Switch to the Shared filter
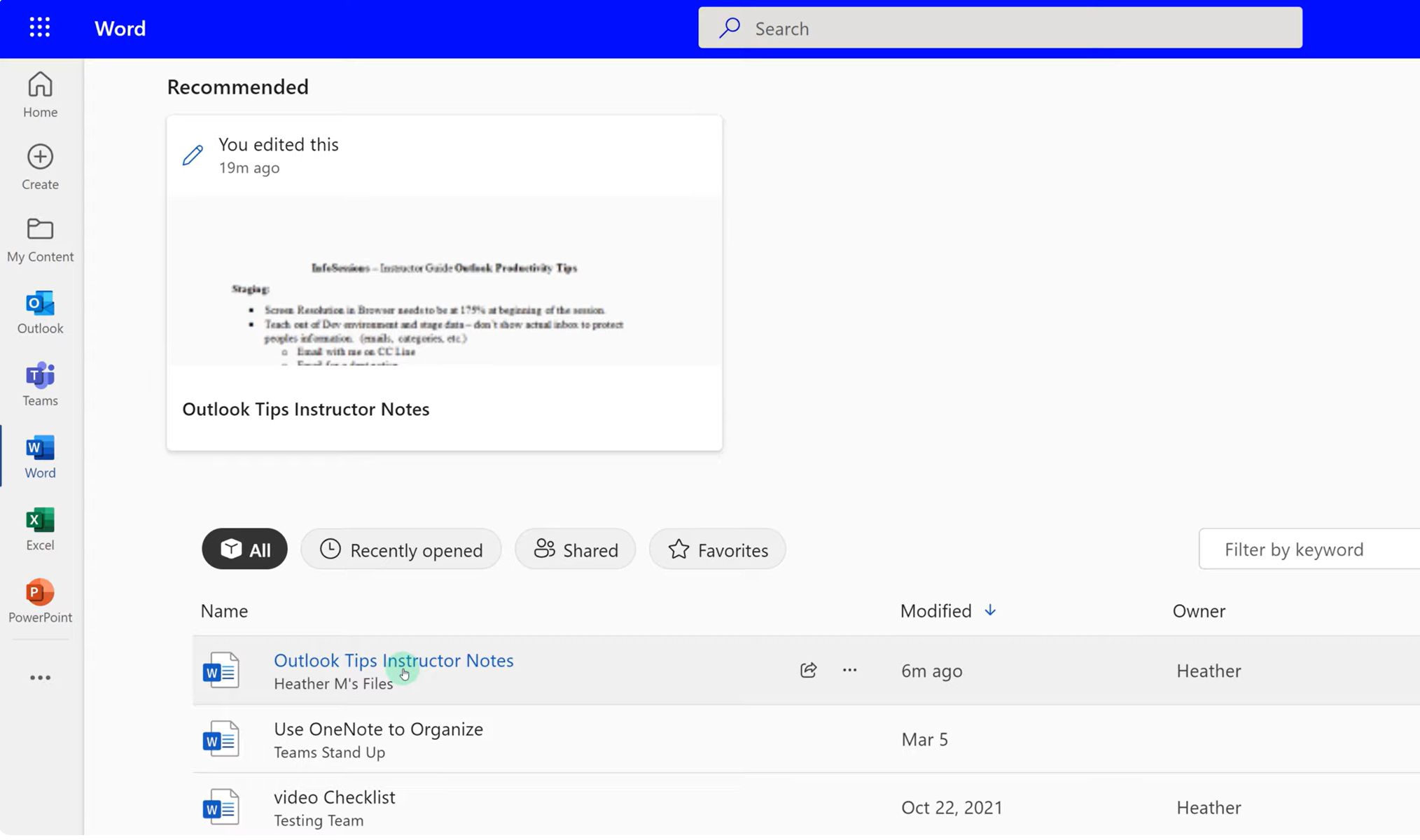The height and width of the screenshot is (840, 1420). (x=576, y=549)
